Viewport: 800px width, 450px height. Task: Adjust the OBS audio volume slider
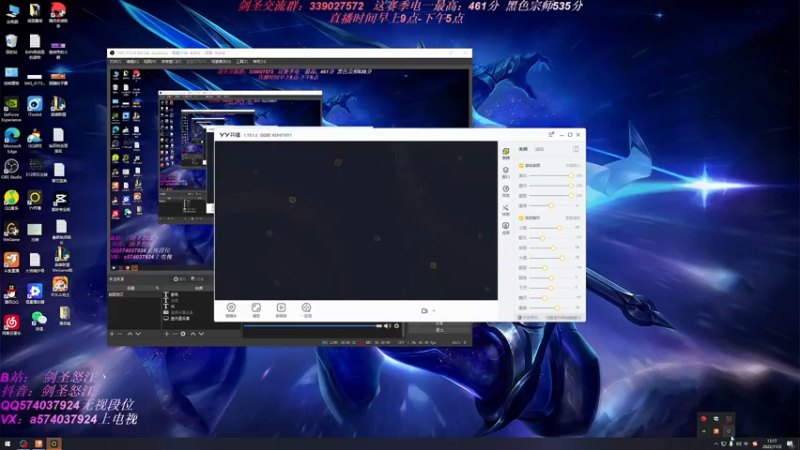click(313, 326)
